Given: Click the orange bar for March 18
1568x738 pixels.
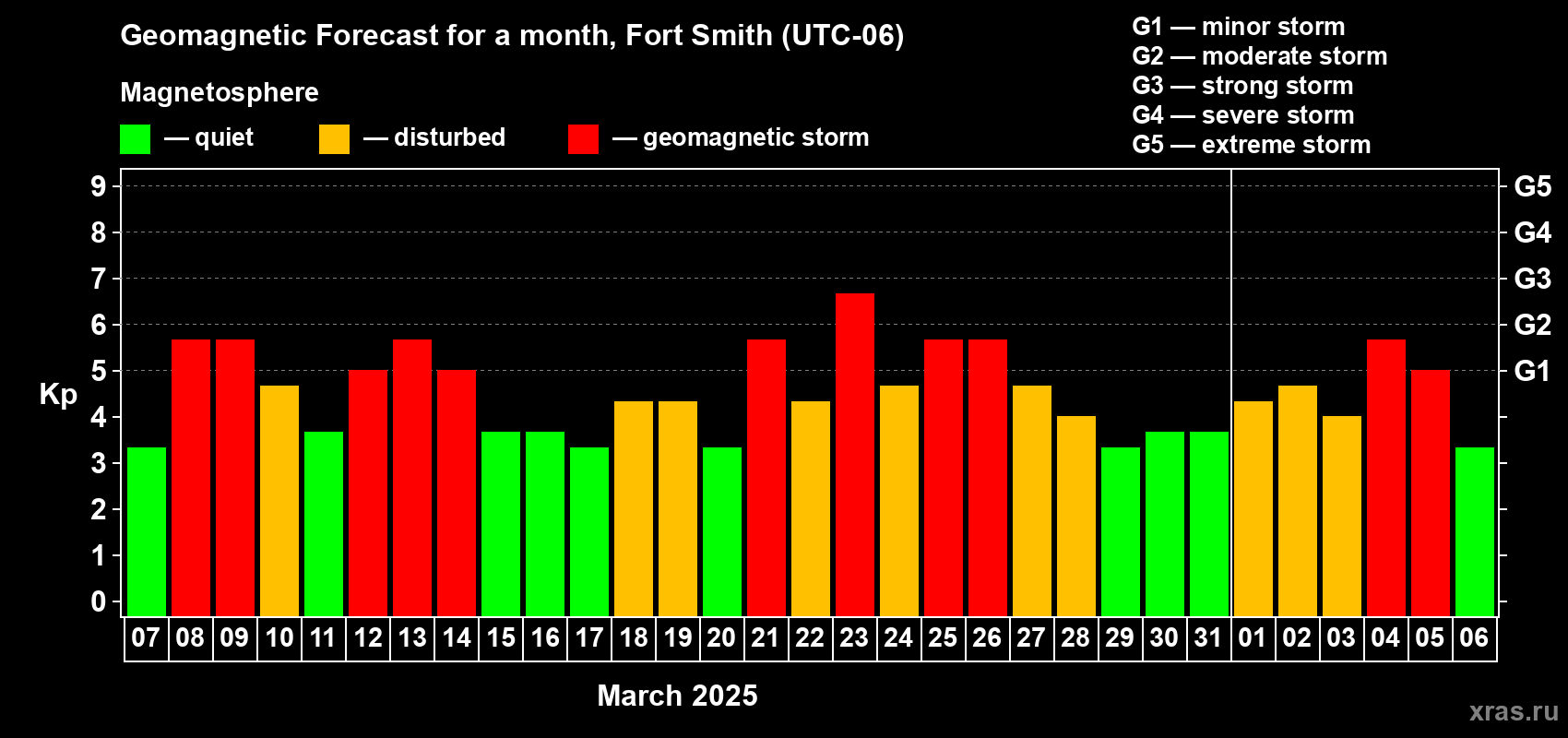Looking at the screenshot, I should tap(634, 509).
